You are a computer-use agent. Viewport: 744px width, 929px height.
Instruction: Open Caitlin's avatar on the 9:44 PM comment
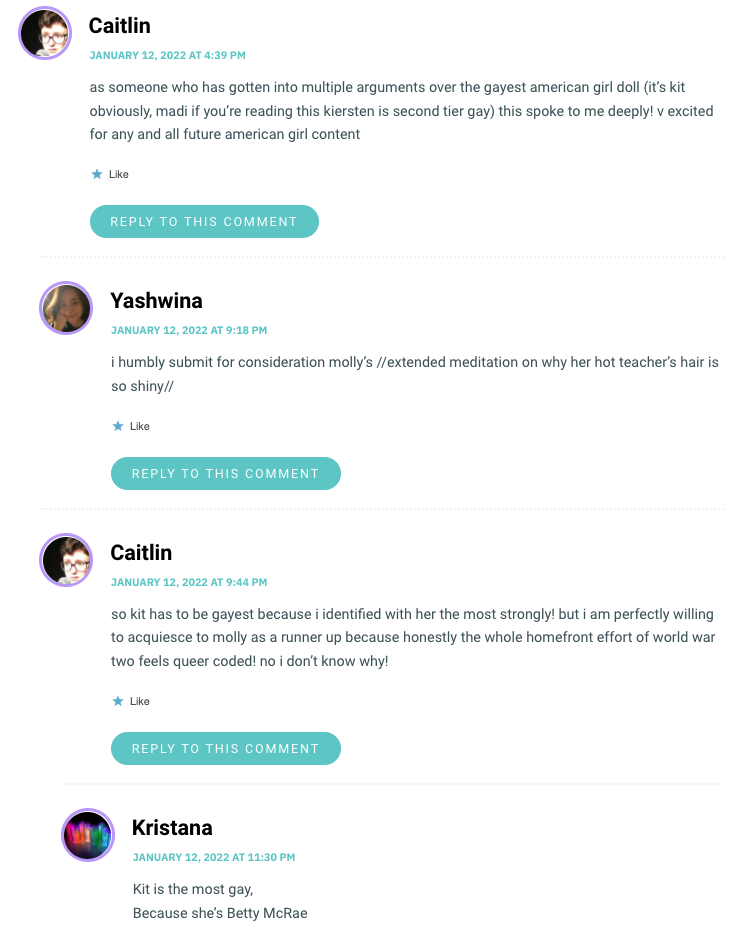(66, 560)
